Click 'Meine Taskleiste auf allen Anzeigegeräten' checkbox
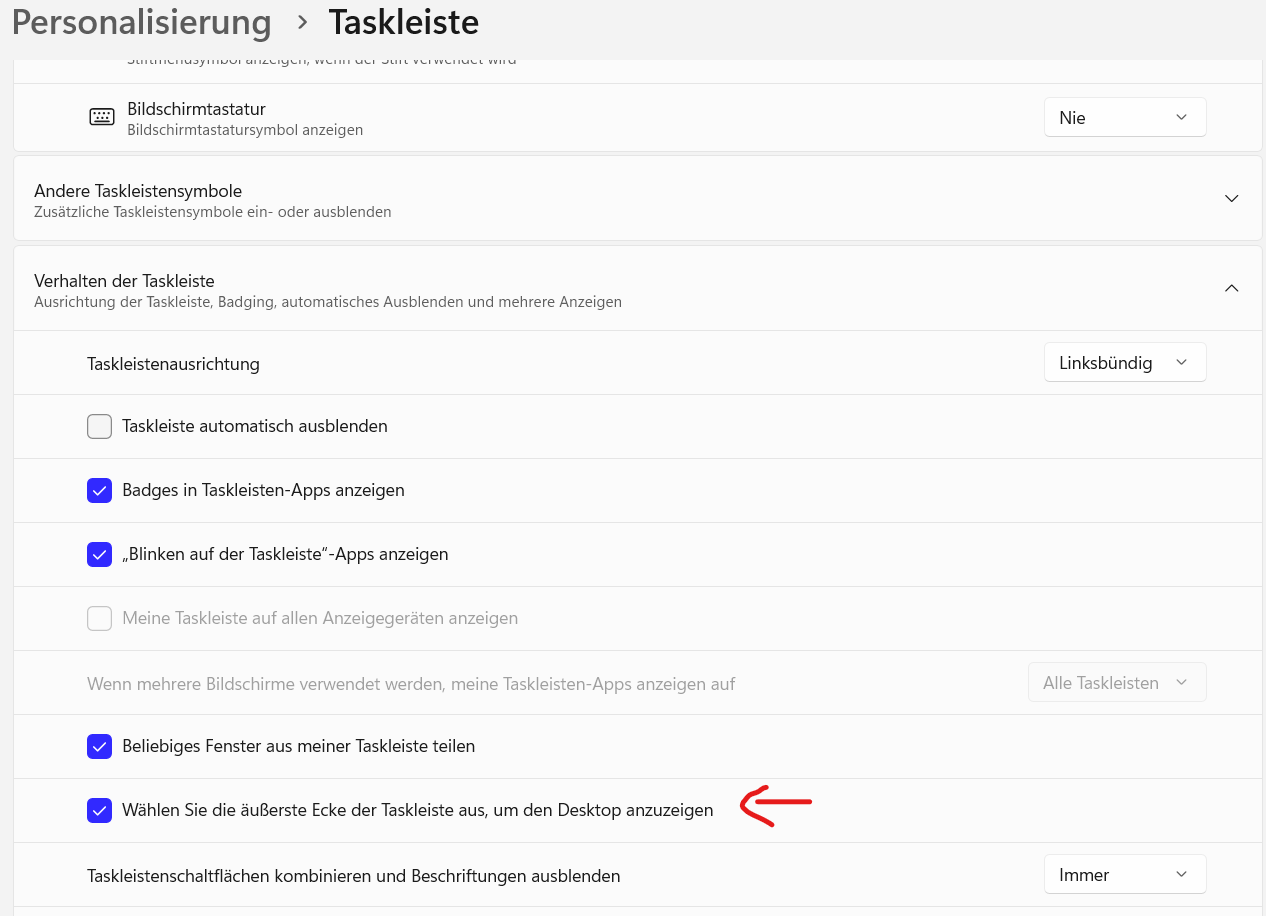This screenshot has width=1266, height=916. coord(99,618)
